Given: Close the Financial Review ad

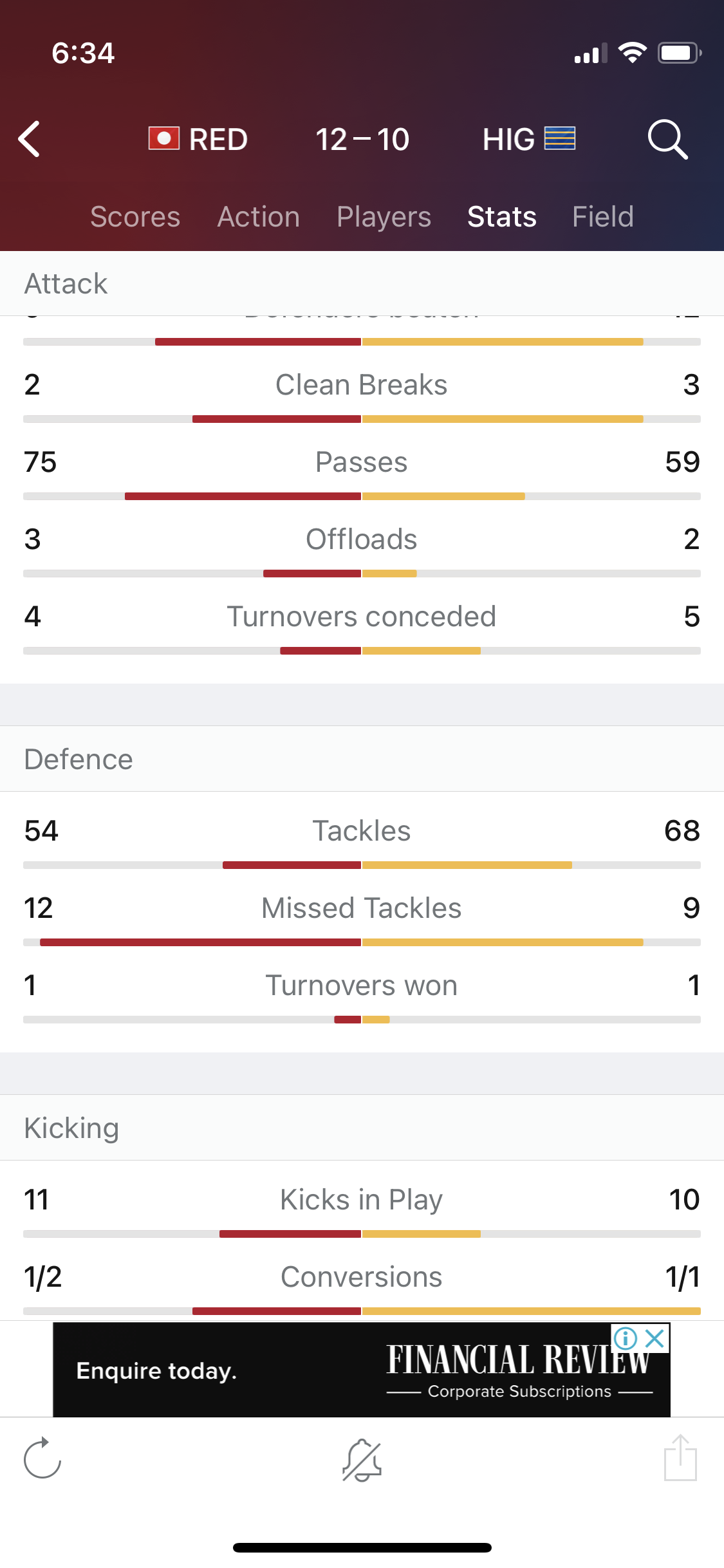Looking at the screenshot, I should [655, 1339].
